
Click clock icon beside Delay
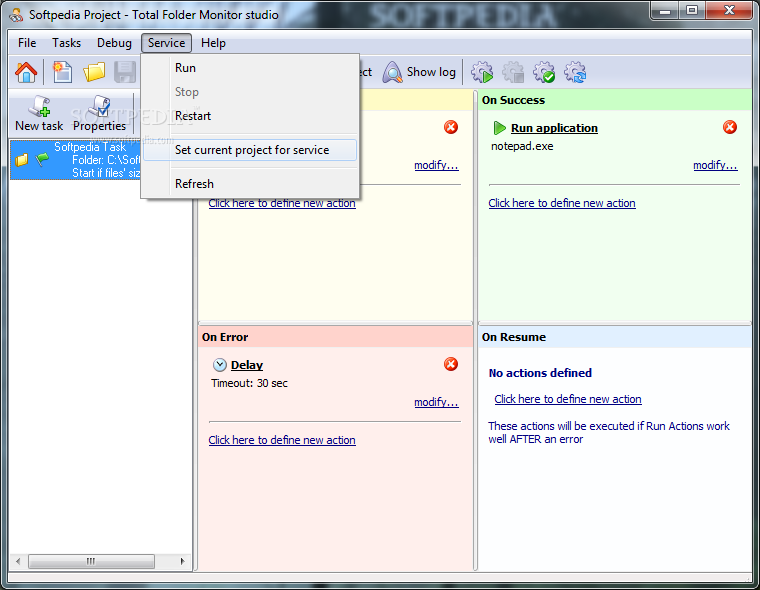[x=220, y=365]
